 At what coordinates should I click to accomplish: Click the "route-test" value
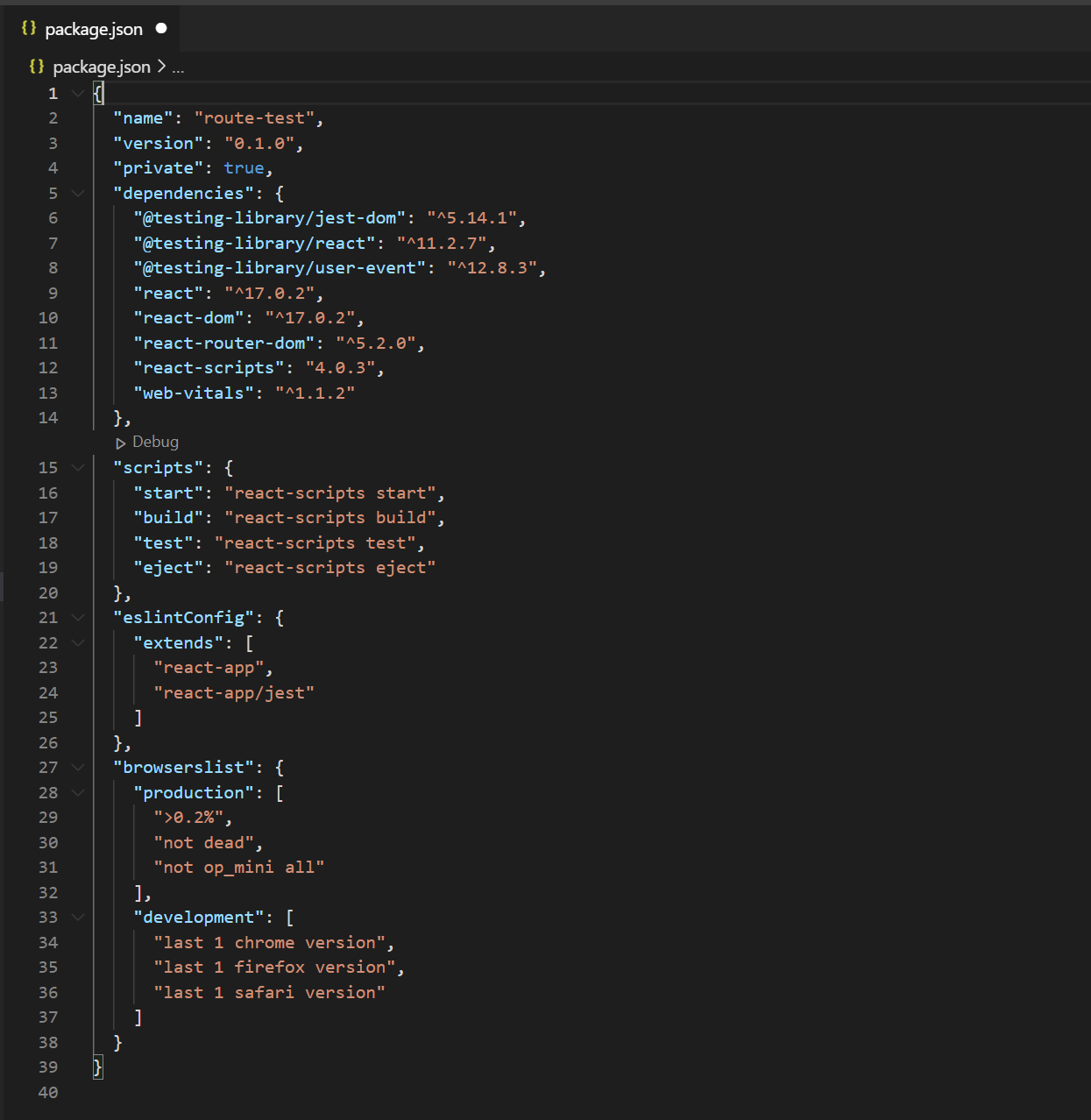(x=254, y=118)
